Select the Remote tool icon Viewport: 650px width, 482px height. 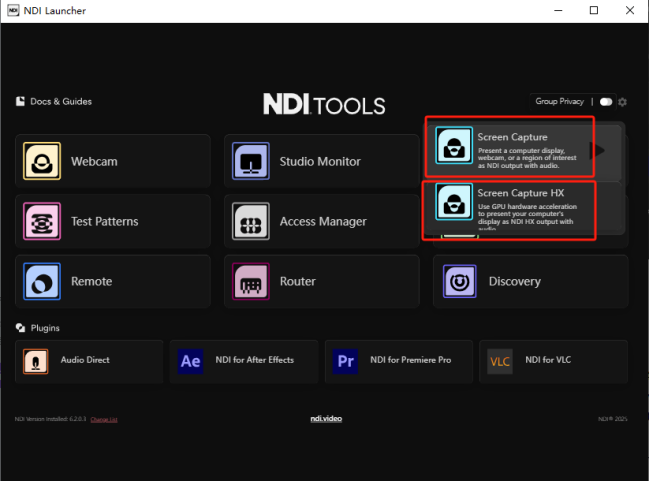[x=42, y=281]
